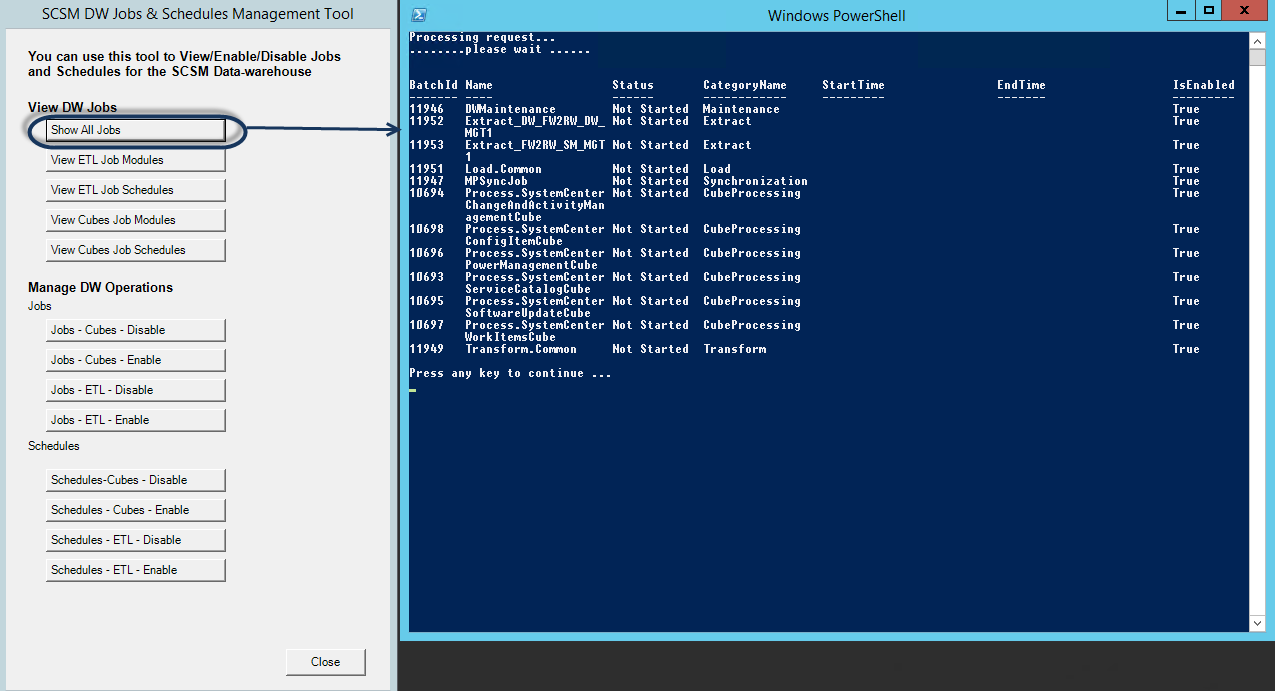
Task: Click the PowerShell scrollbar down arrow
Action: [1258, 623]
